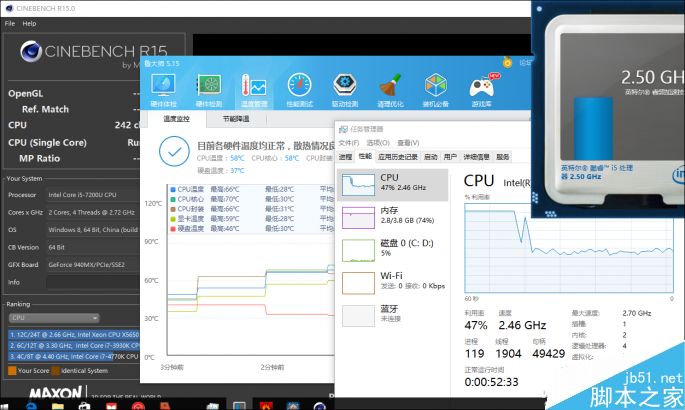The width and height of the screenshot is (685, 410).
Task: Toggle the CPU温度 blue legend checkbox
Action: 173,189
